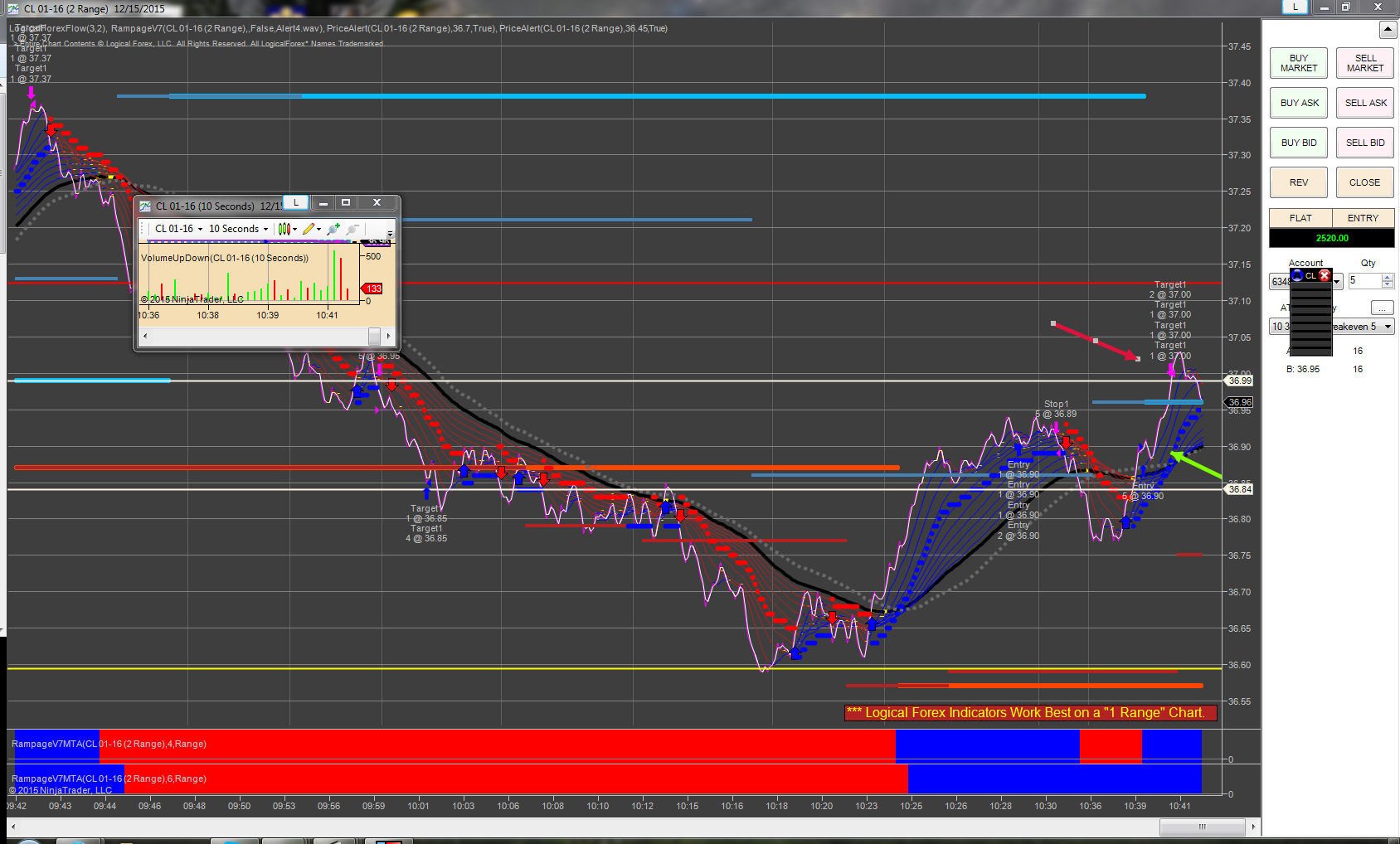Click the small chart window title icon
Viewport: 1400px width, 844px height.
[145, 206]
